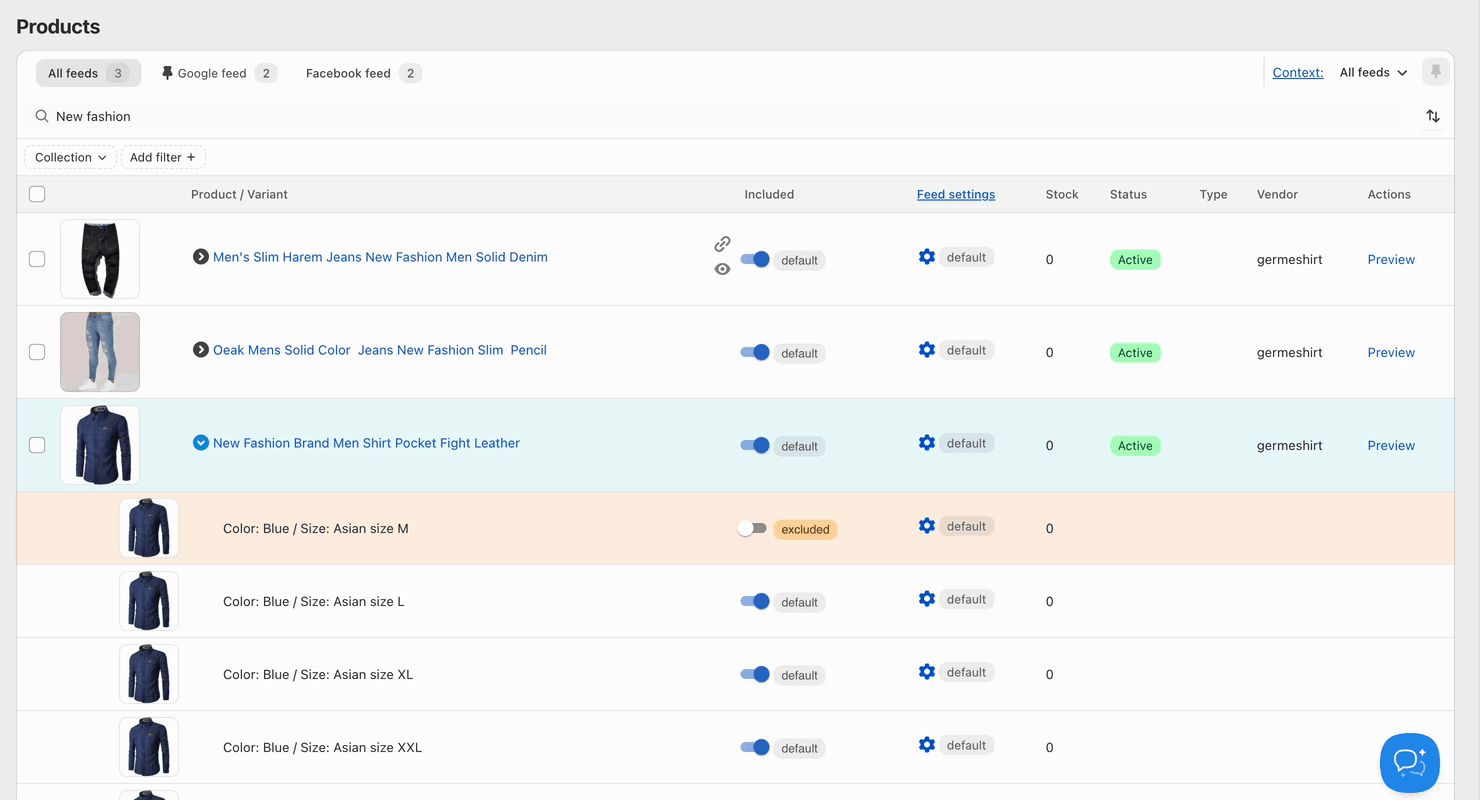Screen dimensions: 1480x800
Task: Select checkbox for New Fashion Brand Men Shirt
Action: (x=37, y=445)
